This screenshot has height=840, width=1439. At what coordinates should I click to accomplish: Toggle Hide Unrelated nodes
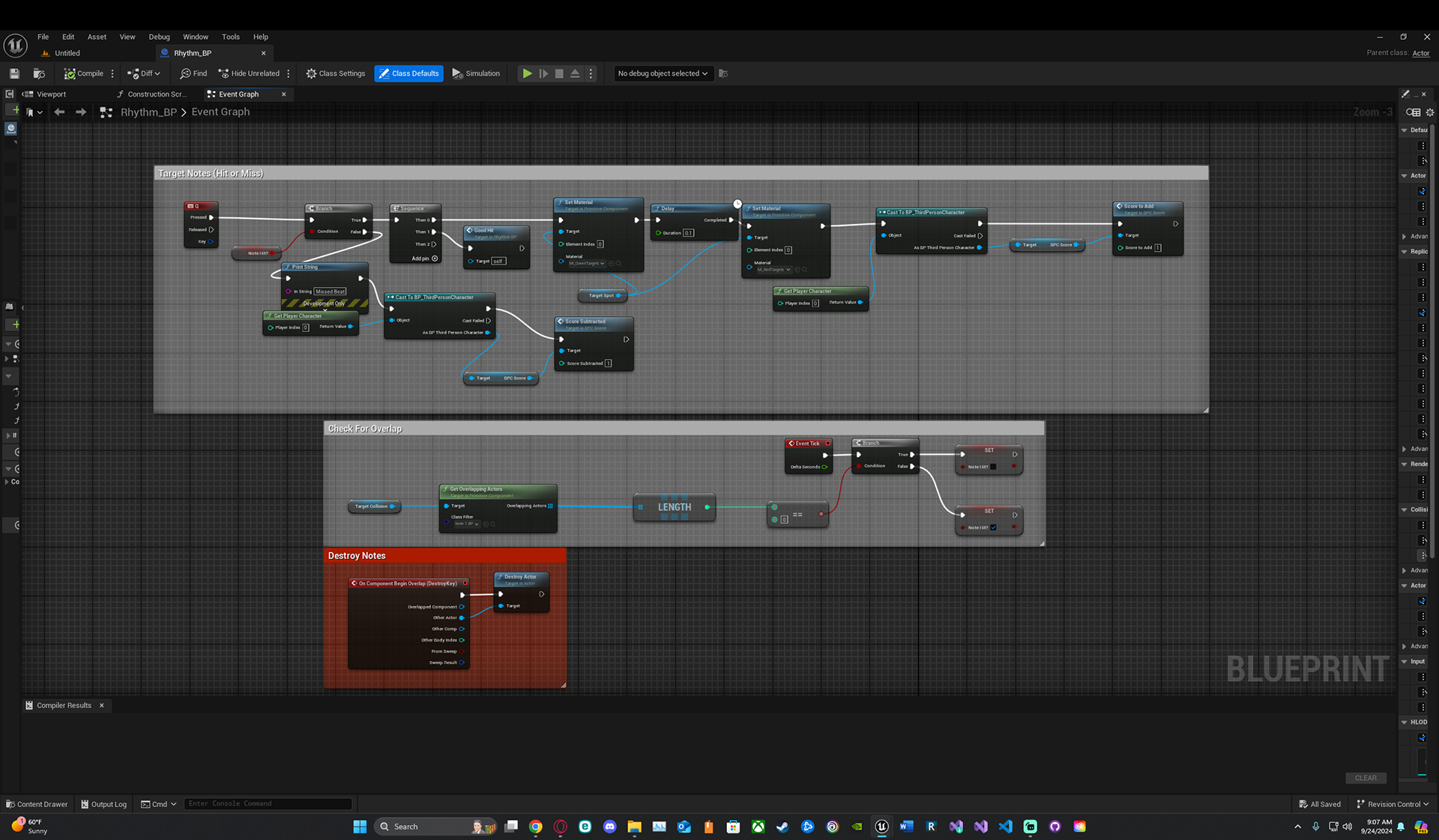pos(249,73)
